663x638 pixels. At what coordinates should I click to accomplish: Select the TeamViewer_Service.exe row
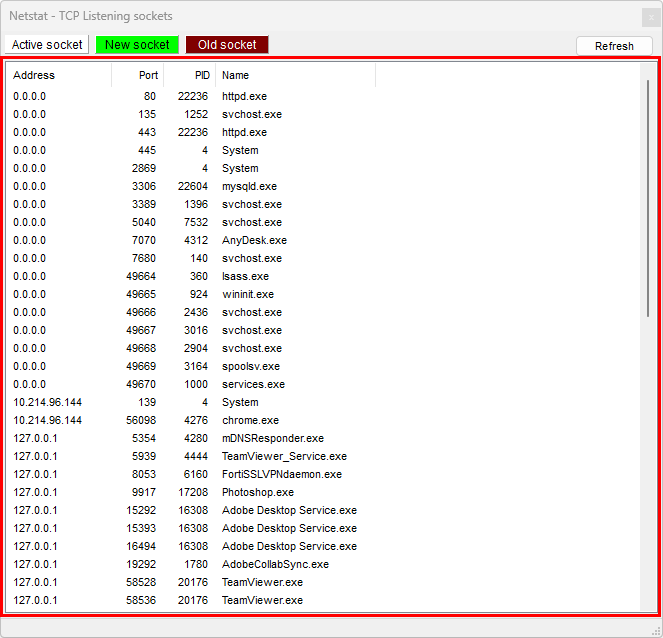284,456
